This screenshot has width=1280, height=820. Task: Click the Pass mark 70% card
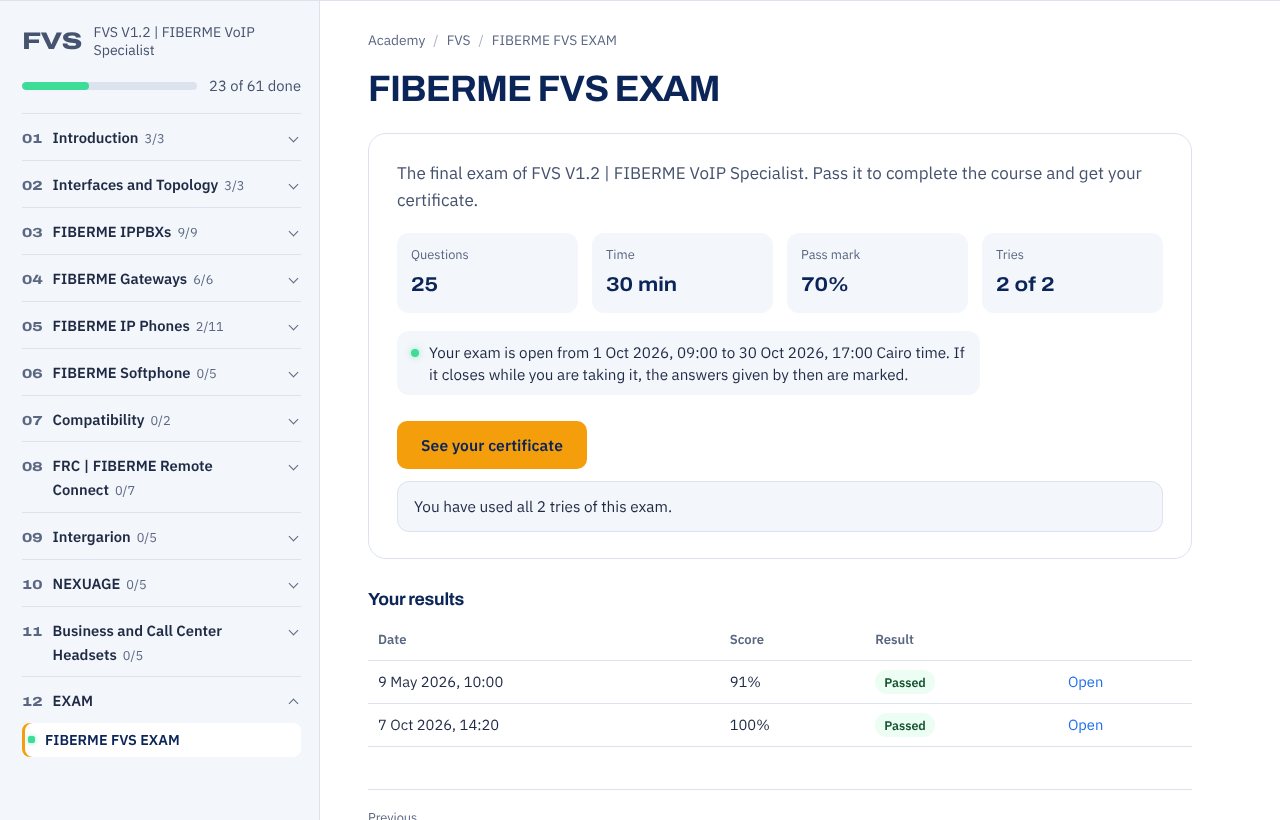click(x=877, y=273)
